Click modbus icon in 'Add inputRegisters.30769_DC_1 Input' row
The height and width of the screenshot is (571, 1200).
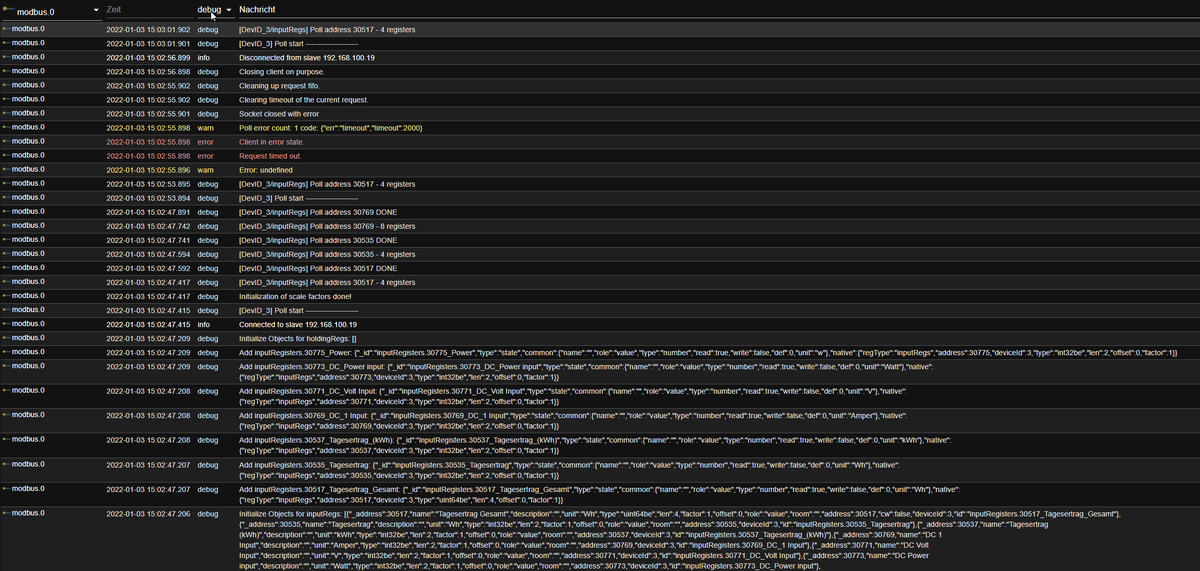pyautogui.click(x=8, y=414)
